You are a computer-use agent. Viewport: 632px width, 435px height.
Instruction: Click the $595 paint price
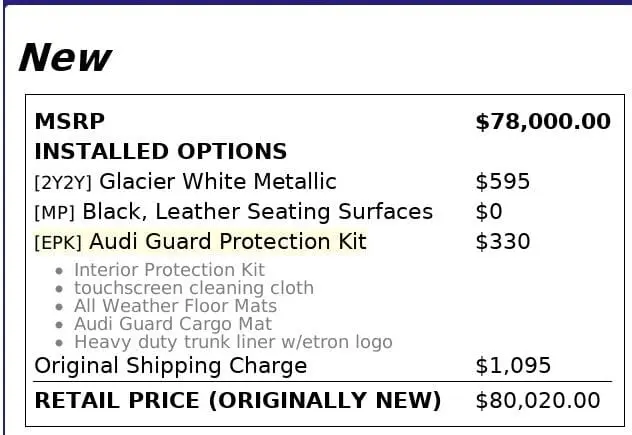pyautogui.click(x=502, y=182)
